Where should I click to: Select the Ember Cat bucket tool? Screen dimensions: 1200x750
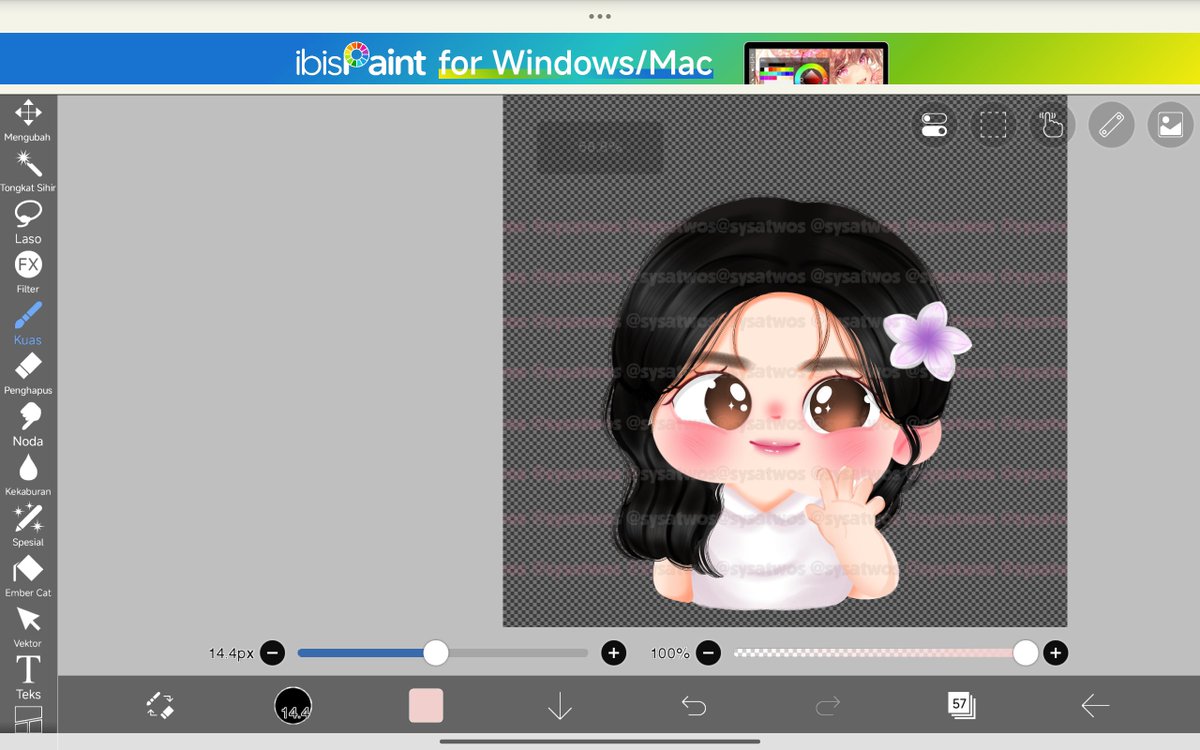(x=28, y=577)
